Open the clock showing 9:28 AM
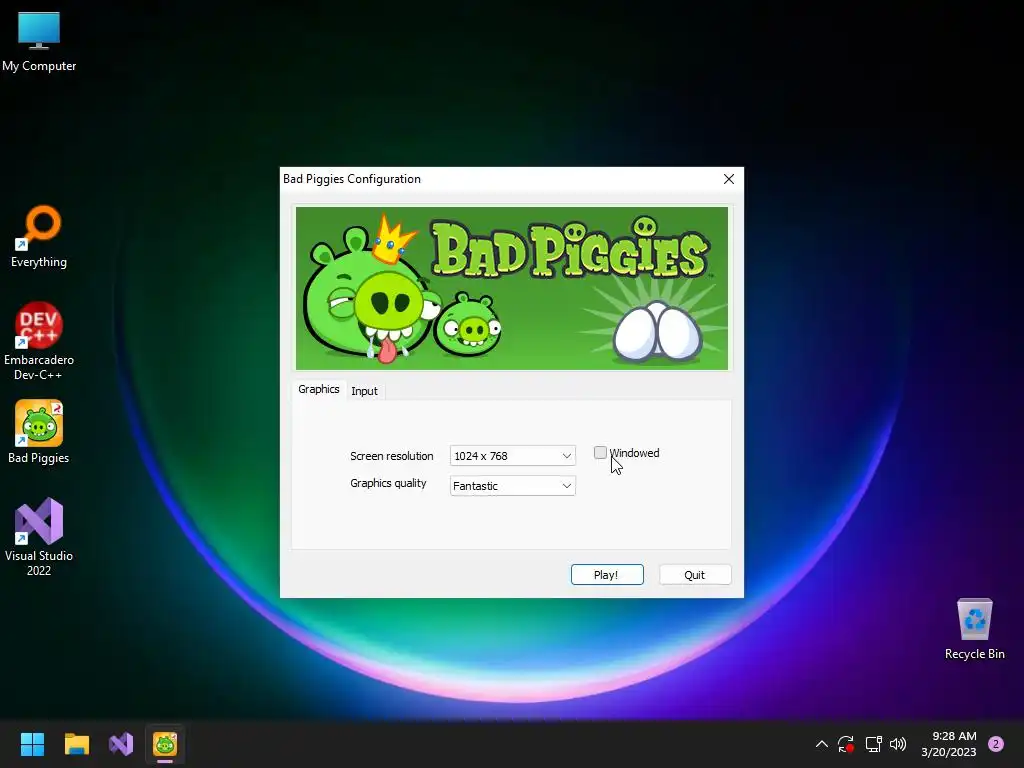Image resolution: width=1024 pixels, height=768 pixels. coord(949,744)
